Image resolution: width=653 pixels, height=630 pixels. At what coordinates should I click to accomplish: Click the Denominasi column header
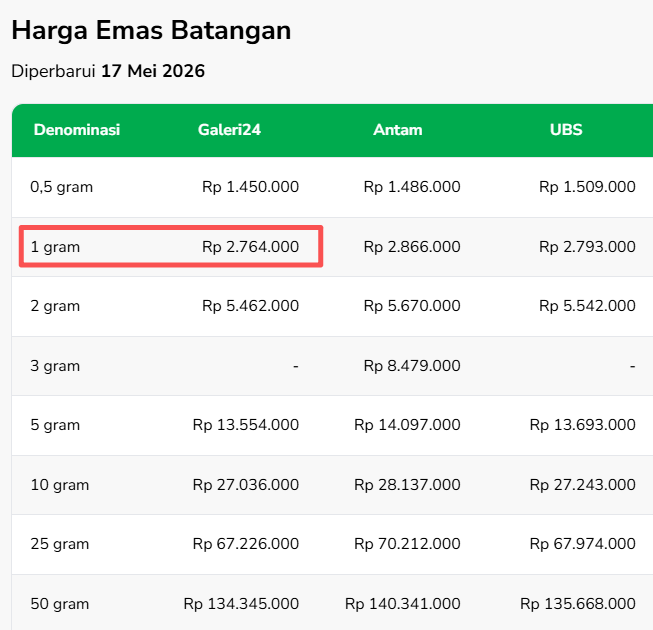click(77, 129)
